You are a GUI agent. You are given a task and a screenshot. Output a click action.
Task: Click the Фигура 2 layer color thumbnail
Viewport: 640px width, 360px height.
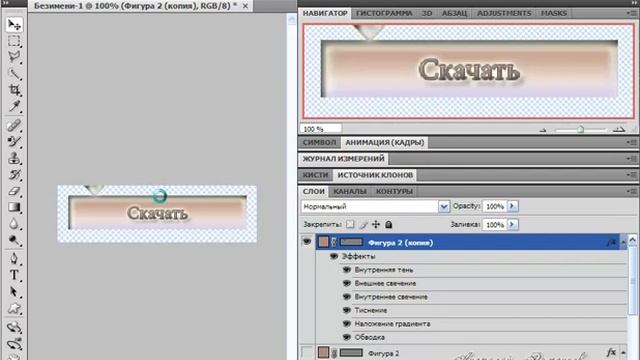323,353
